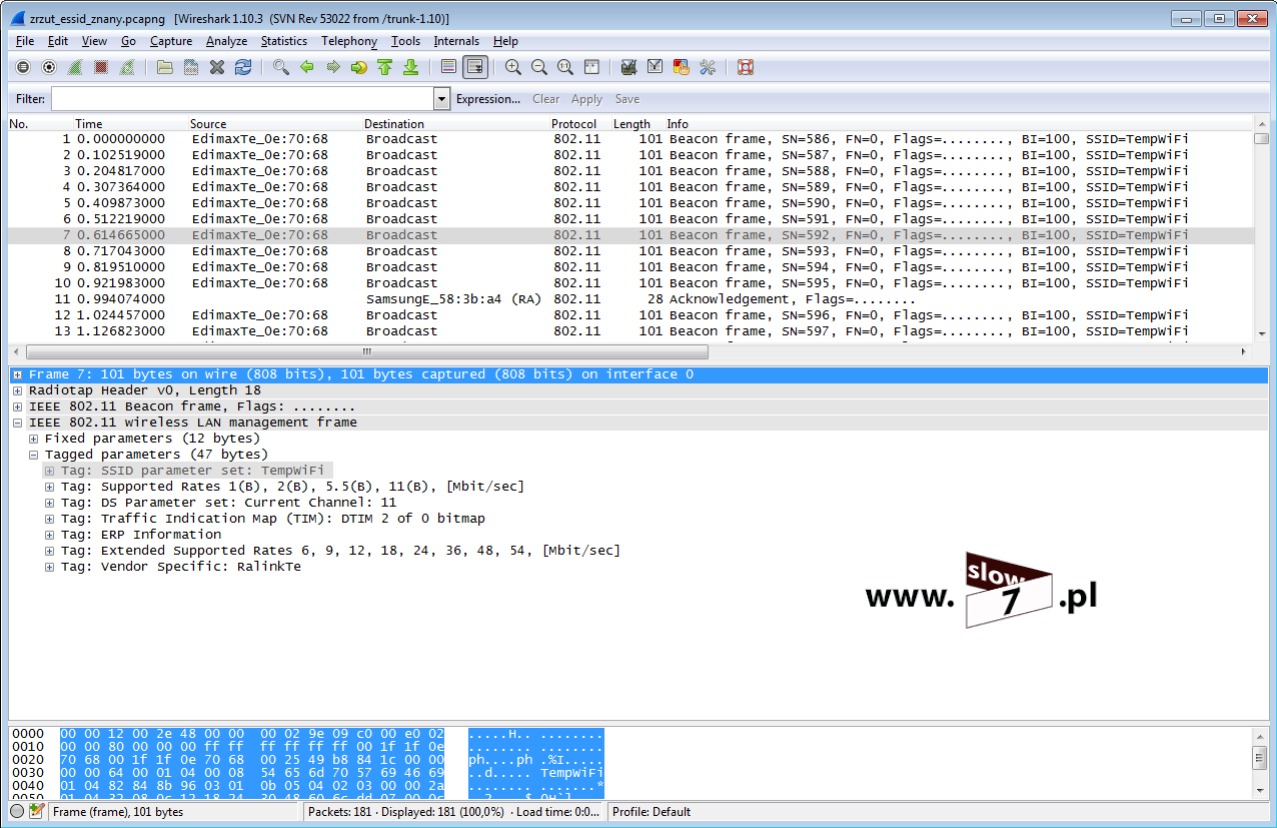The width and height of the screenshot is (1277, 828).
Task: Open preferences tools icon
Action: [x=707, y=67]
